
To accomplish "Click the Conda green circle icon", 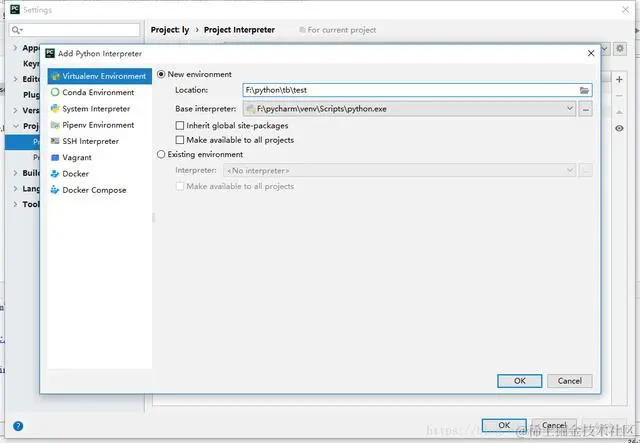I will [55, 92].
